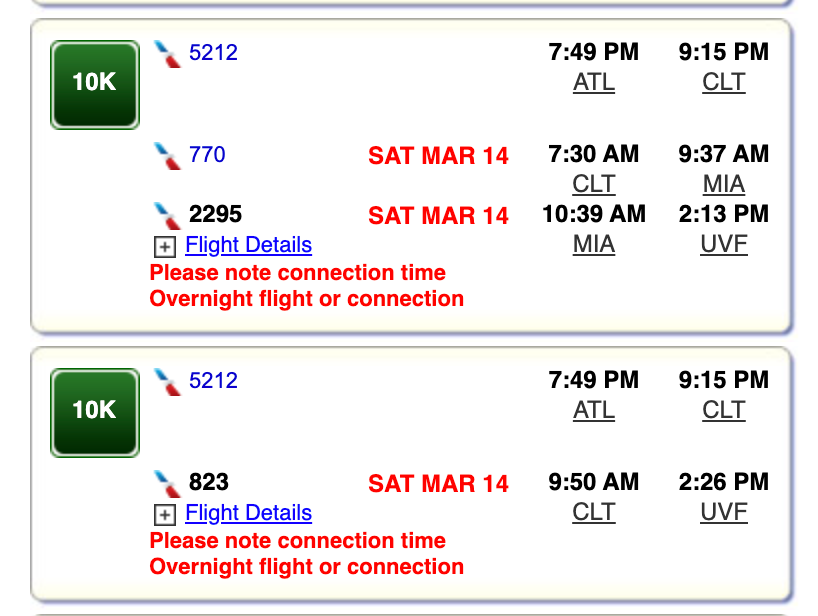Click UVF airport code for flight 2295
The height and width of the screenshot is (616, 818).
(x=723, y=244)
